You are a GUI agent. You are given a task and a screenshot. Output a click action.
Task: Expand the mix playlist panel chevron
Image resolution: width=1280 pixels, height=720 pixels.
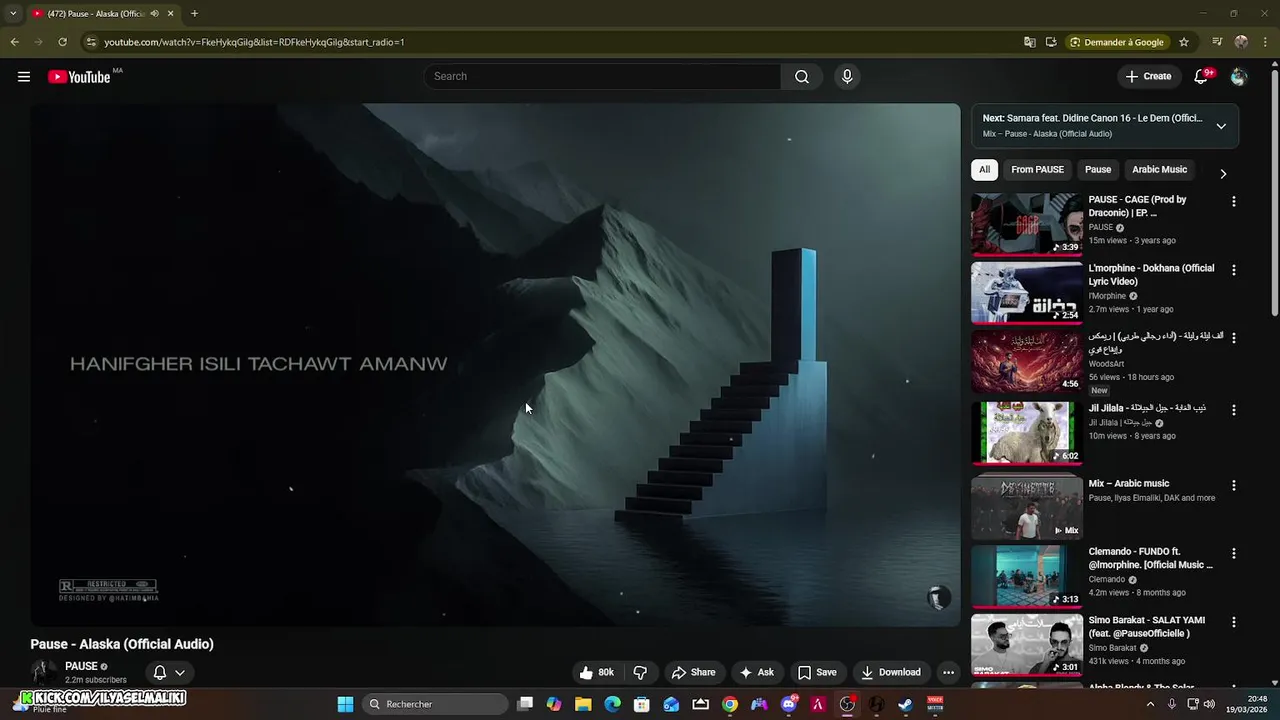pyautogui.click(x=1221, y=126)
